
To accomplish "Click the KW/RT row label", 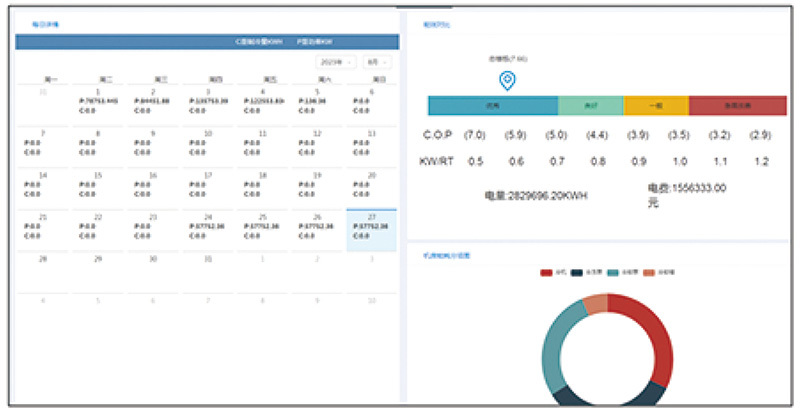I will tap(436, 161).
